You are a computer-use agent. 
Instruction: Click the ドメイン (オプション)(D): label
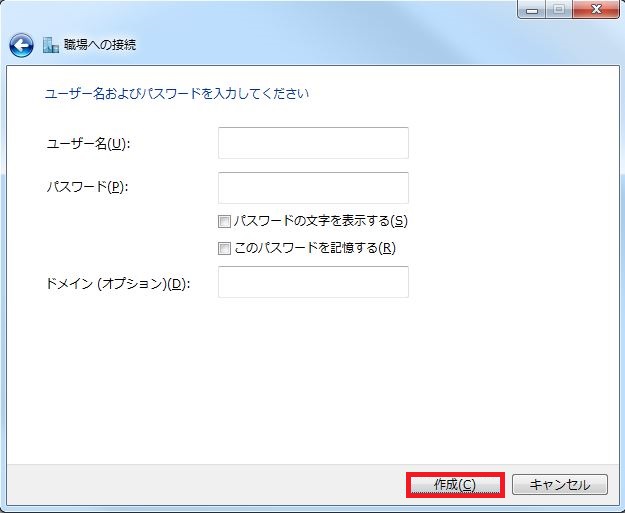118,283
